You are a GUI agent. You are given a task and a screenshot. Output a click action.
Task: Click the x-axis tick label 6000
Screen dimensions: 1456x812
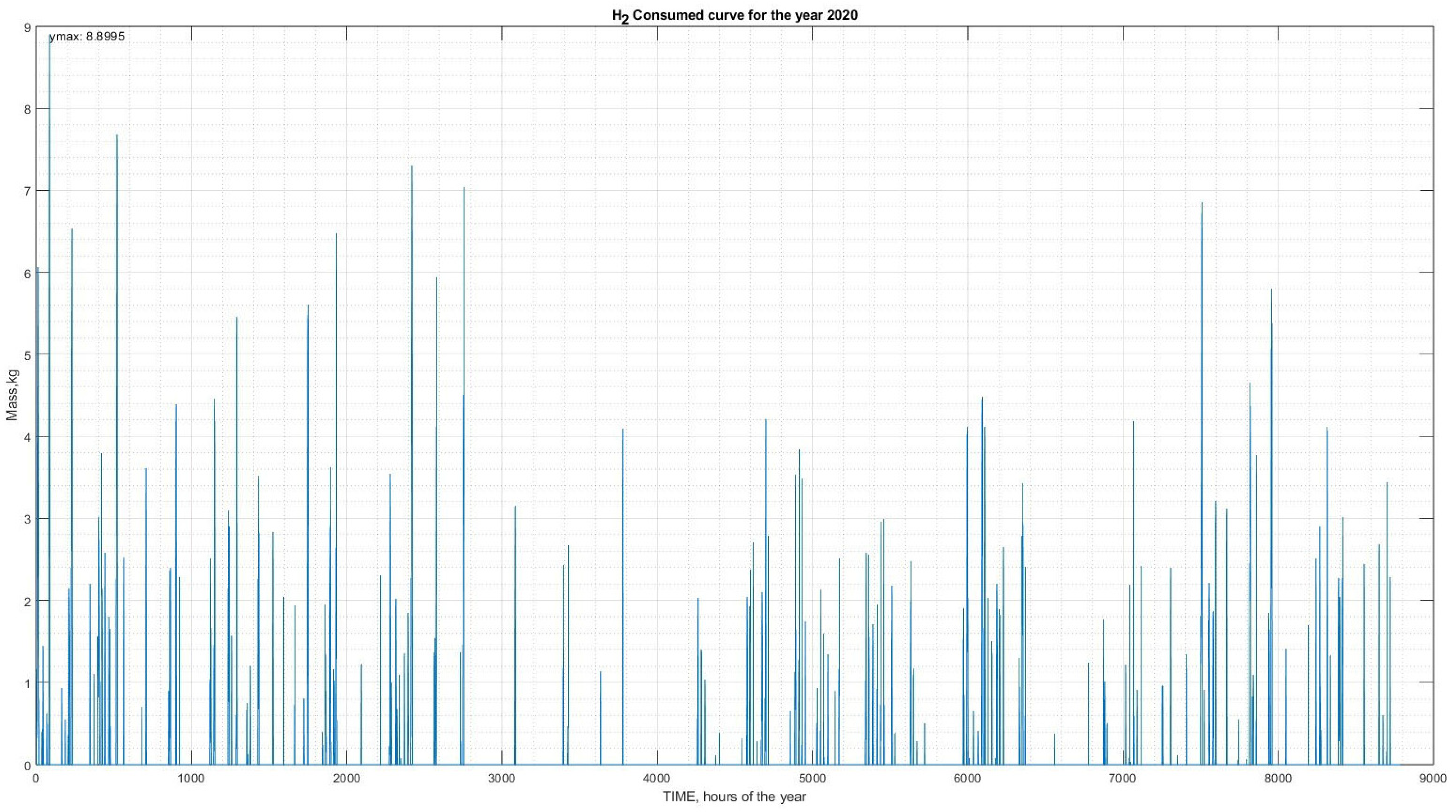coord(967,778)
